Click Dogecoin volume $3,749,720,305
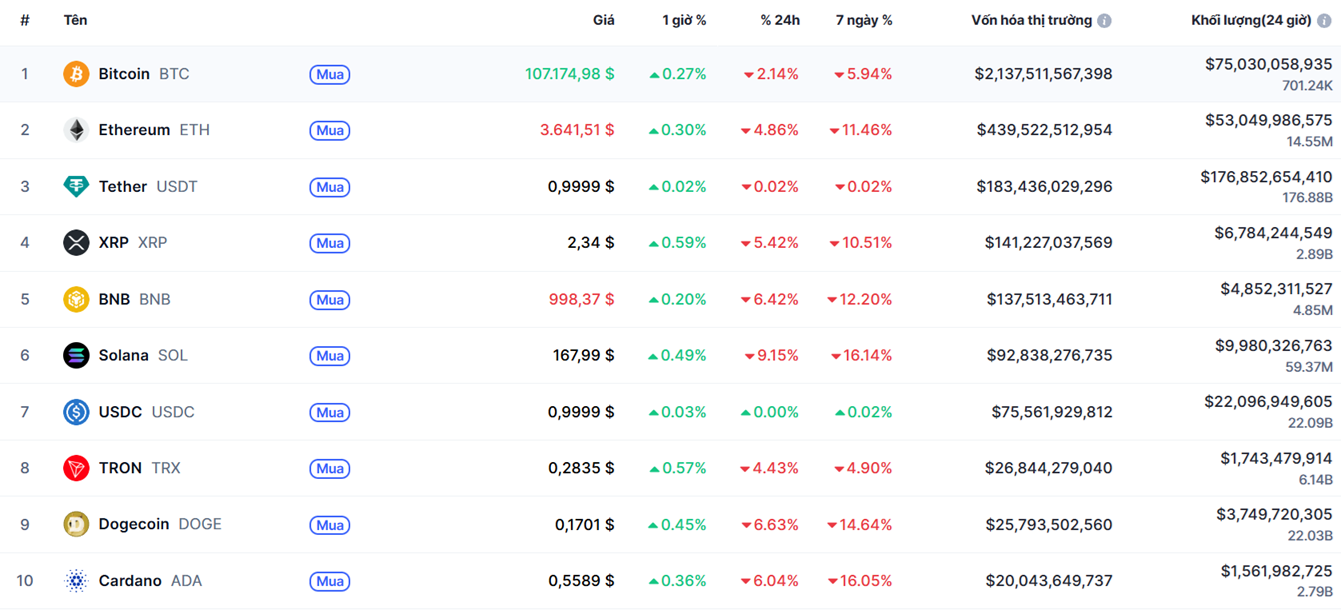The width and height of the screenshot is (1341, 614). 1274,515
